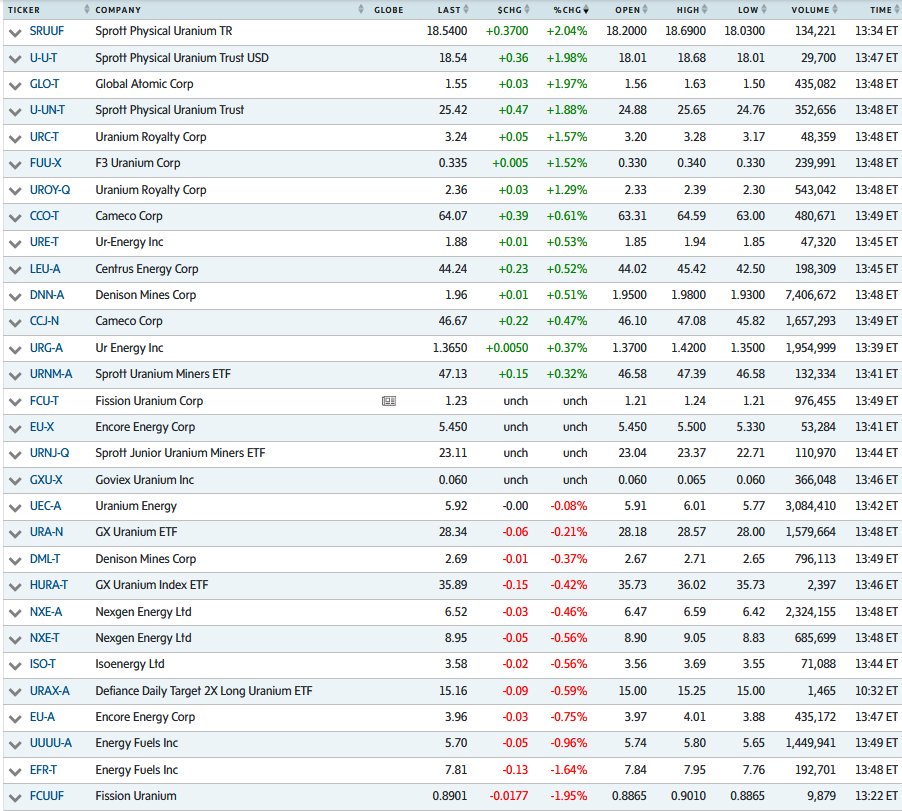This screenshot has width=902, height=811.
Task: Select the time value 10:32 ET
Action: [x=876, y=691]
